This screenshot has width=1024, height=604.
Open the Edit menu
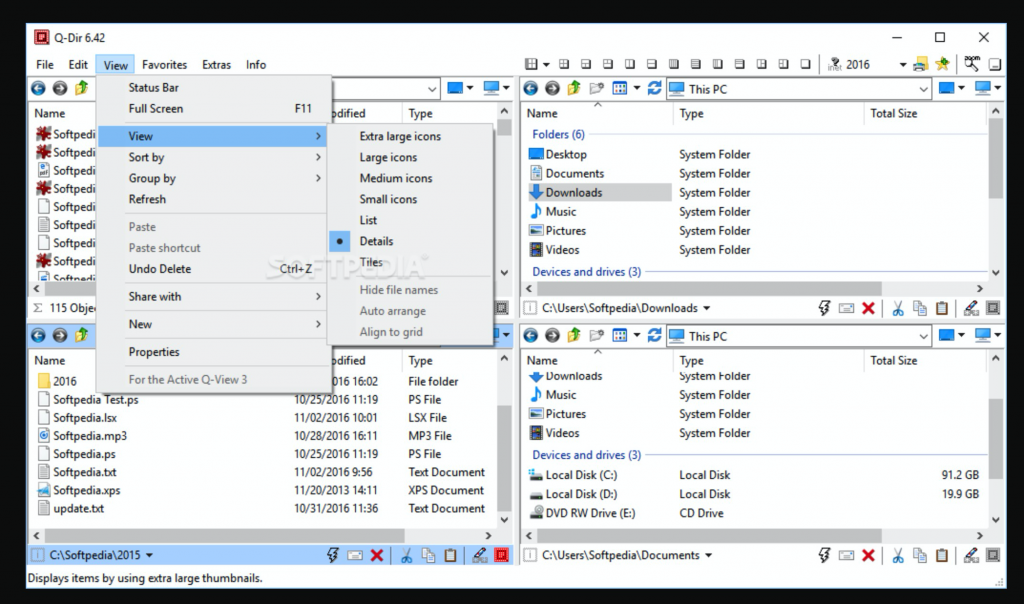pyautogui.click(x=78, y=64)
